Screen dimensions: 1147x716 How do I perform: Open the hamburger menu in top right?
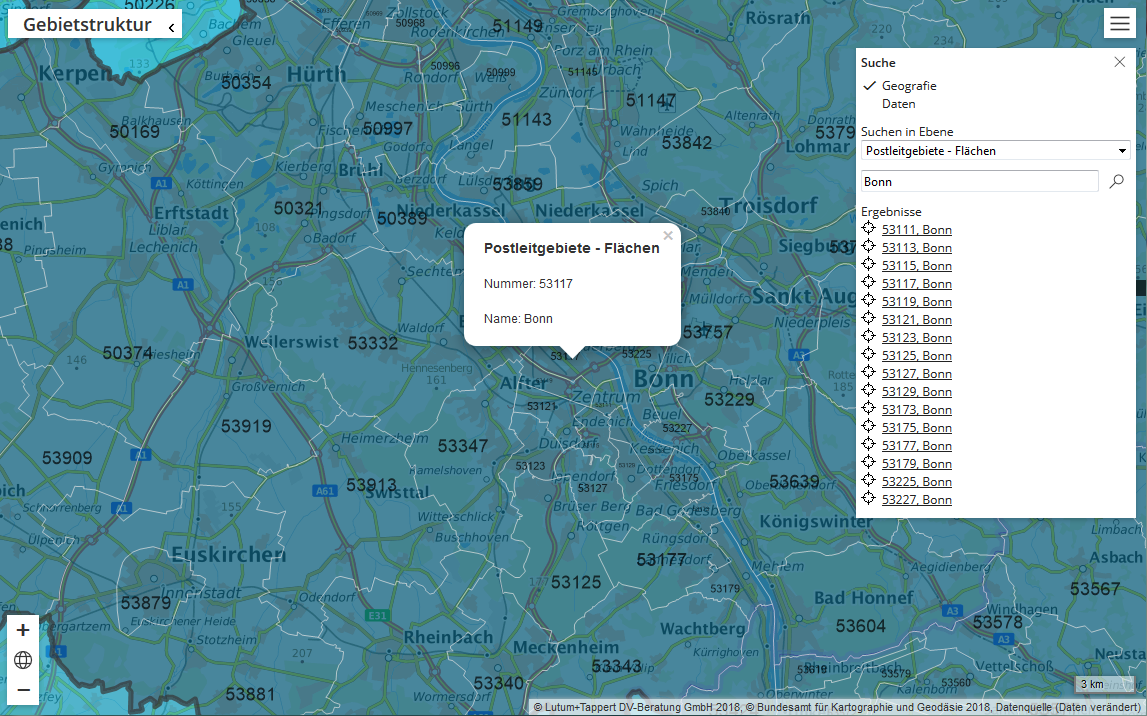1119,25
